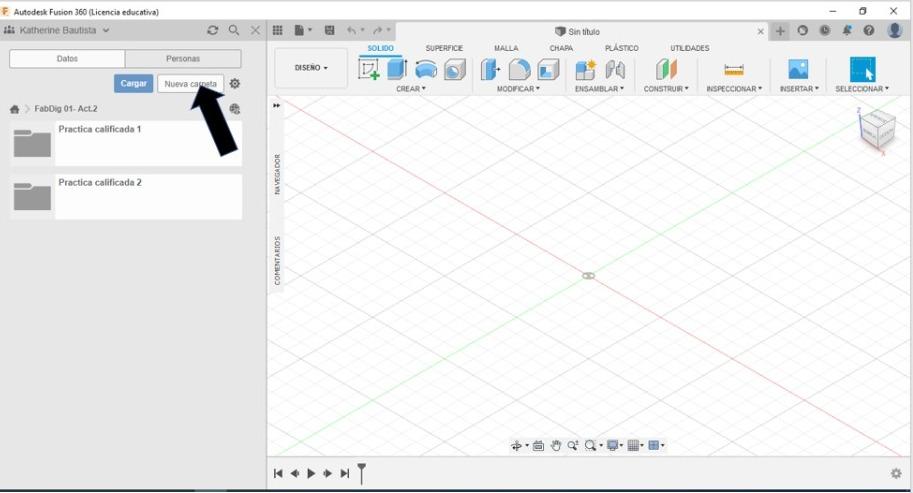Open data panel settings gear
Screen dimensions: 913x493
point(235,83)
